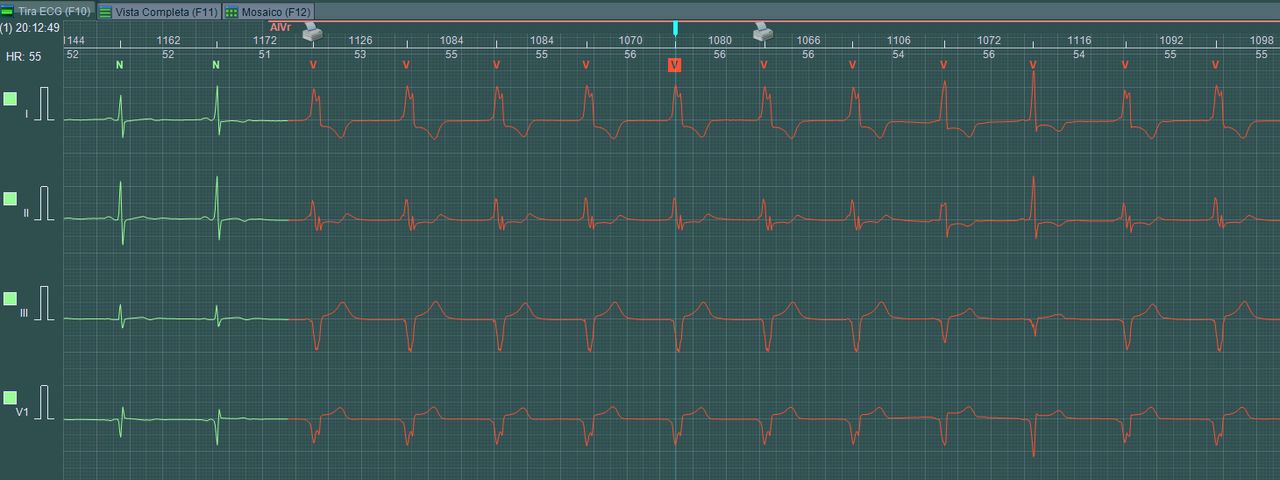Viewport: 1280px width, 480px height.
Task: Toggle the lead II green checkbox
Action: [11, 199]
